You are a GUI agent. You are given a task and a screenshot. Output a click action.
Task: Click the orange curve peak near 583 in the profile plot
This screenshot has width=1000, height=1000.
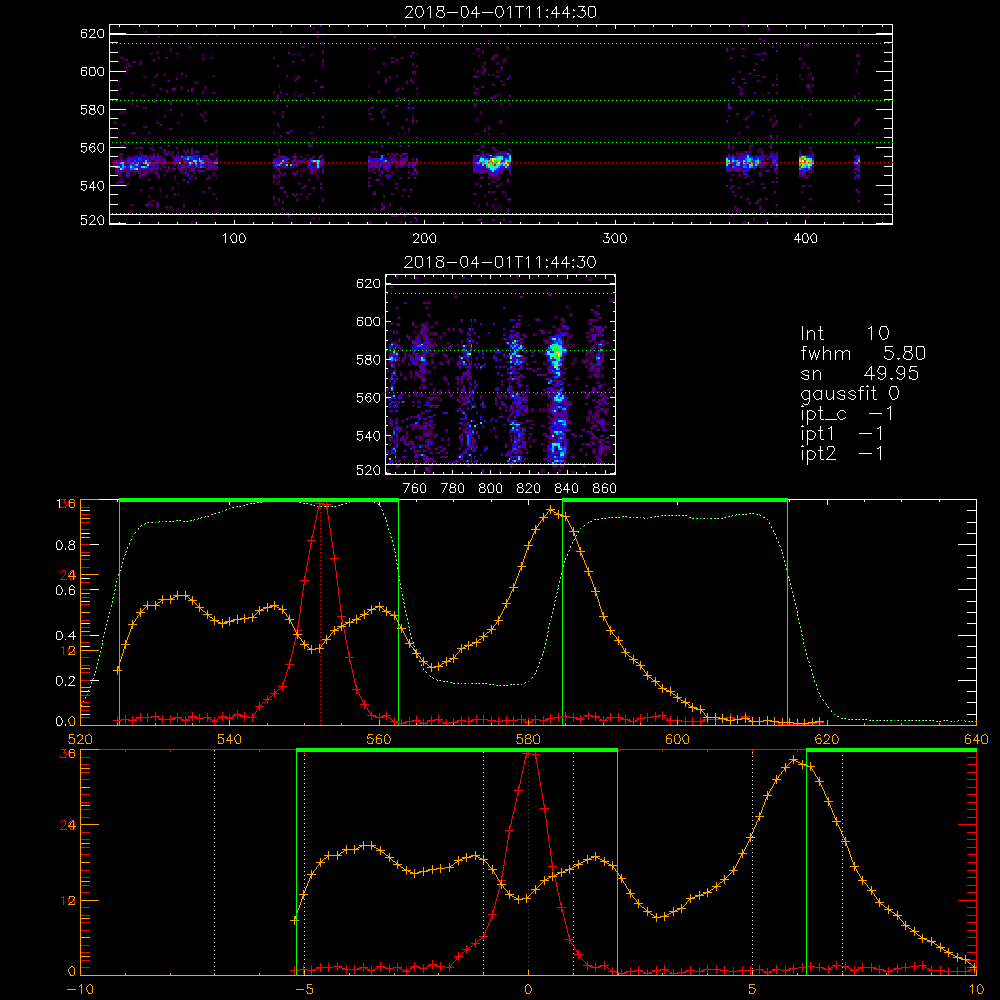(551, 509)
